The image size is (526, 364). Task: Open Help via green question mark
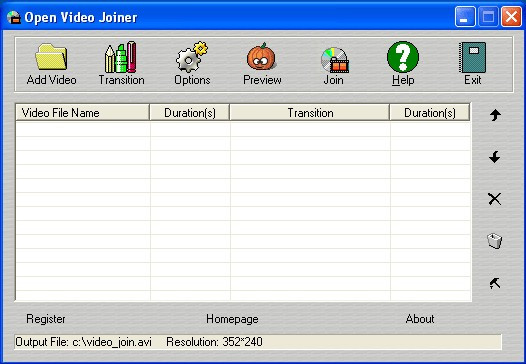(x=403, y=57)
